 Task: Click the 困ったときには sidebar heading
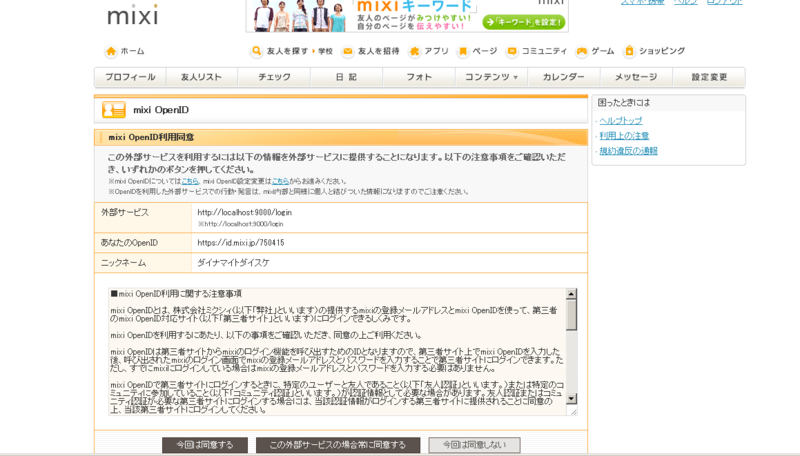pos(624,103)
